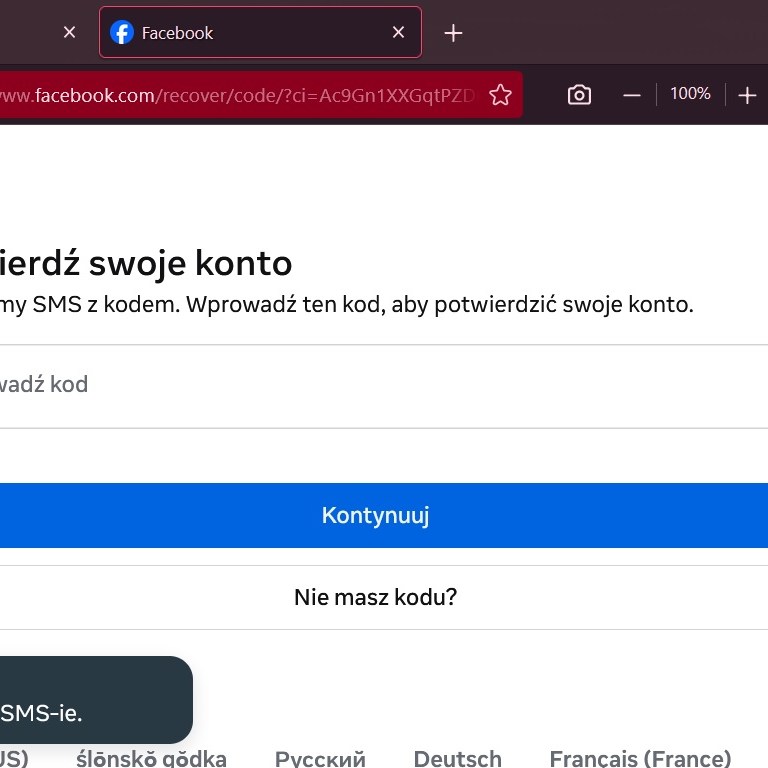Image resolution: width=768 pixels, height=768 pixels.
Task: Close the Facebook tab
Action: [x=398, y=33]
